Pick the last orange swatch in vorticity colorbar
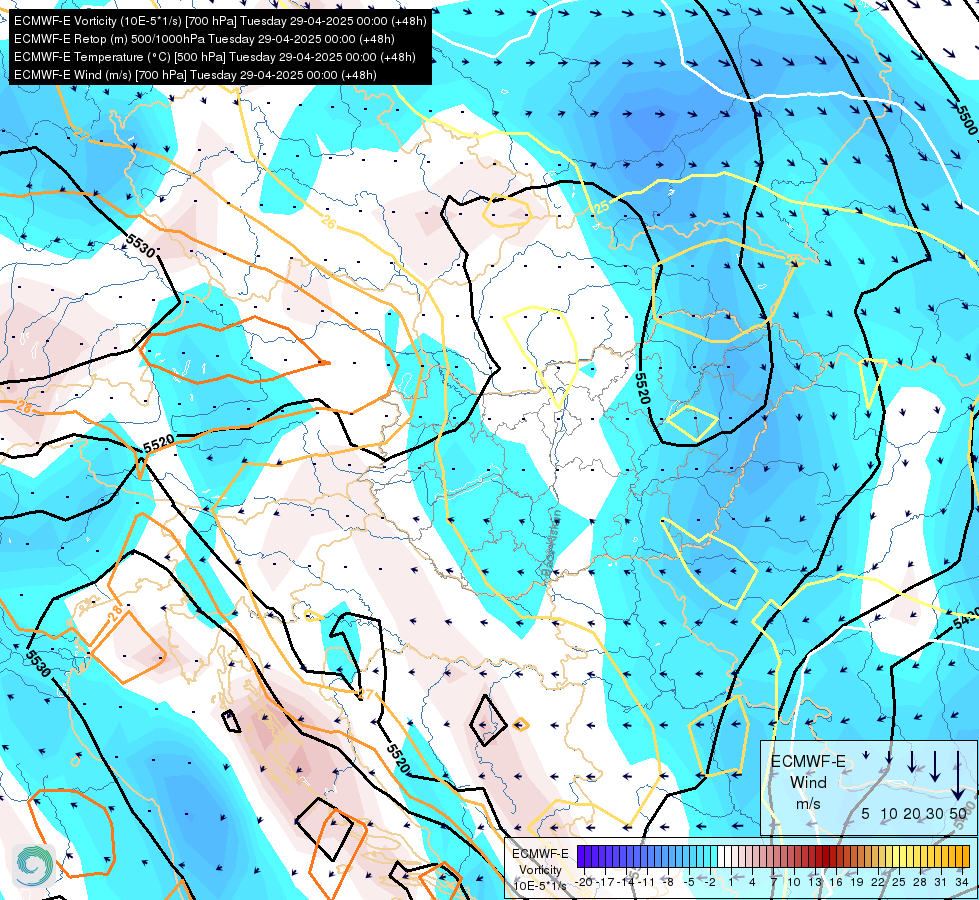The height and width of the screenshot is (900, 979). pyautogui.click(x=966, y=856)
